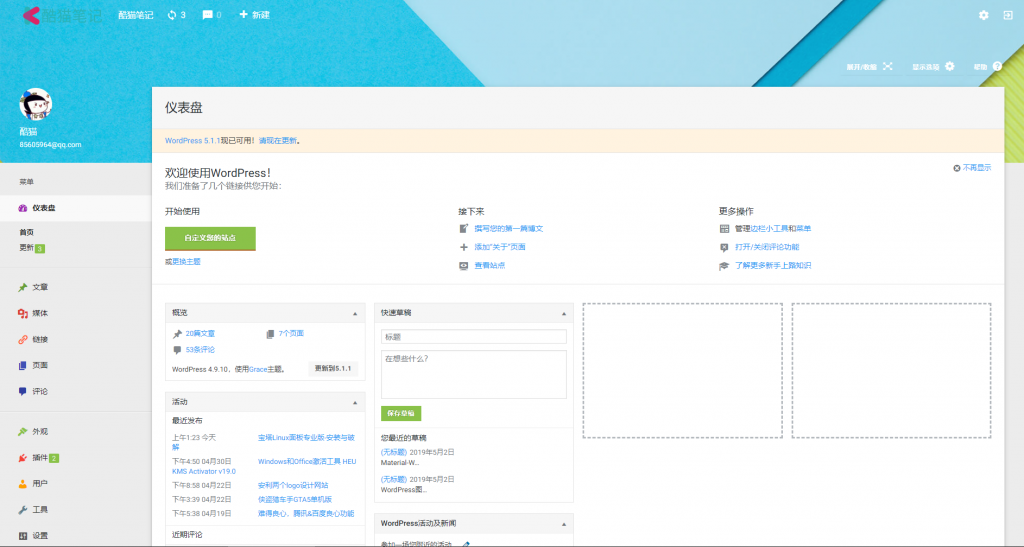Open the (无标题) draft above Material-W...
This screenshot has height=547, width=1024.
[x=394, y=452]
